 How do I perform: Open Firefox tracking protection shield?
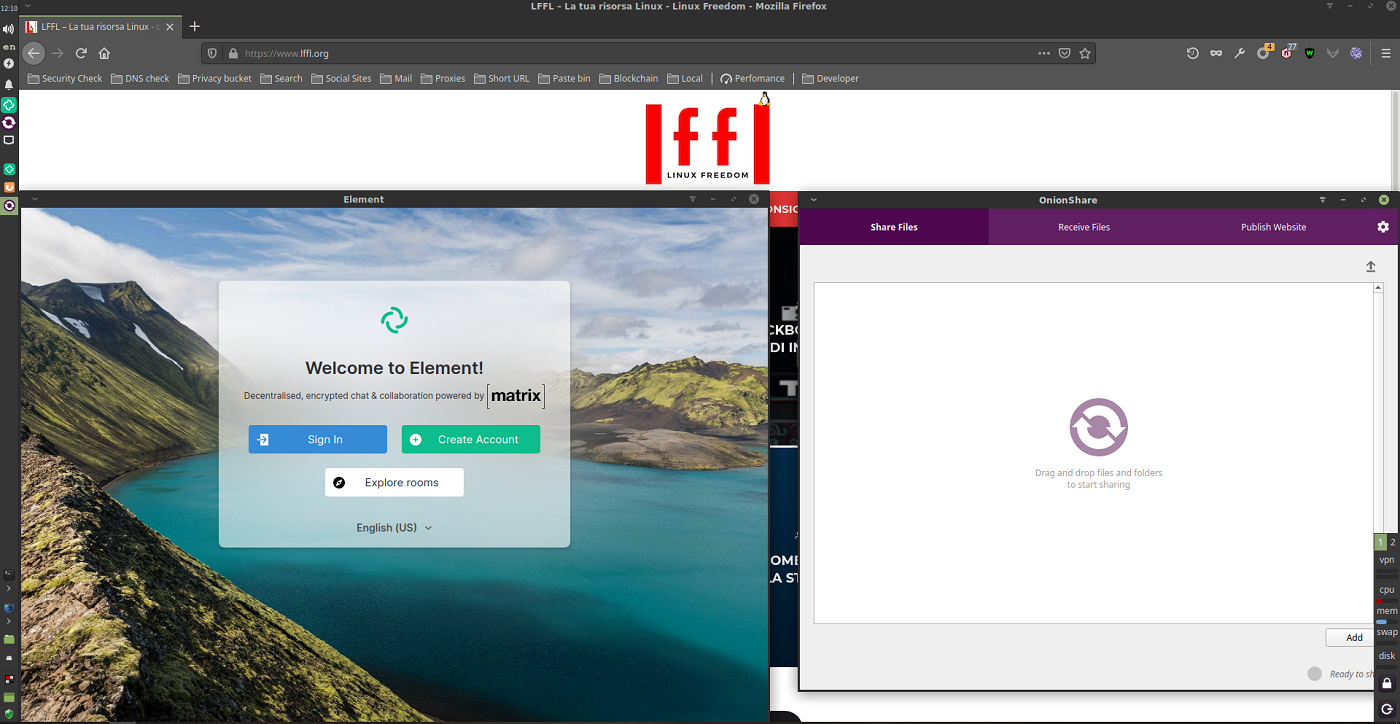coord(212,53)
